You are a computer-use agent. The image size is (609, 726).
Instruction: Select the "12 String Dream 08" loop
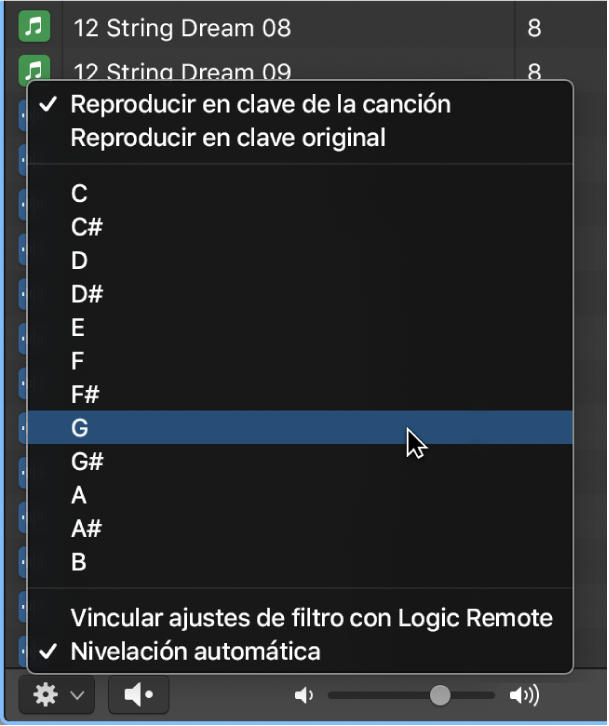point(181,27)
